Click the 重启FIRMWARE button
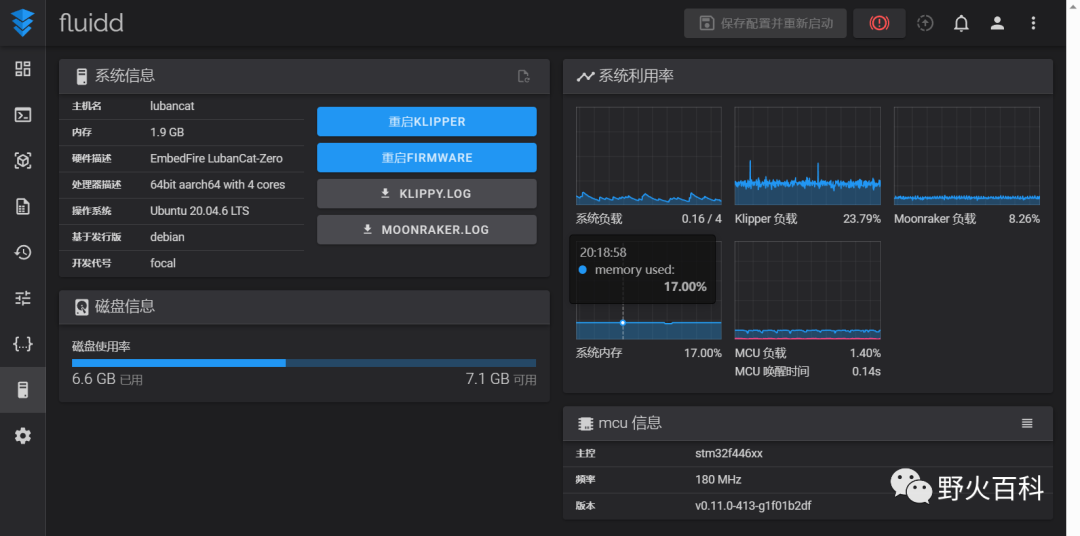This screenshot has height=536, width=1080. [x=426, y=158]
